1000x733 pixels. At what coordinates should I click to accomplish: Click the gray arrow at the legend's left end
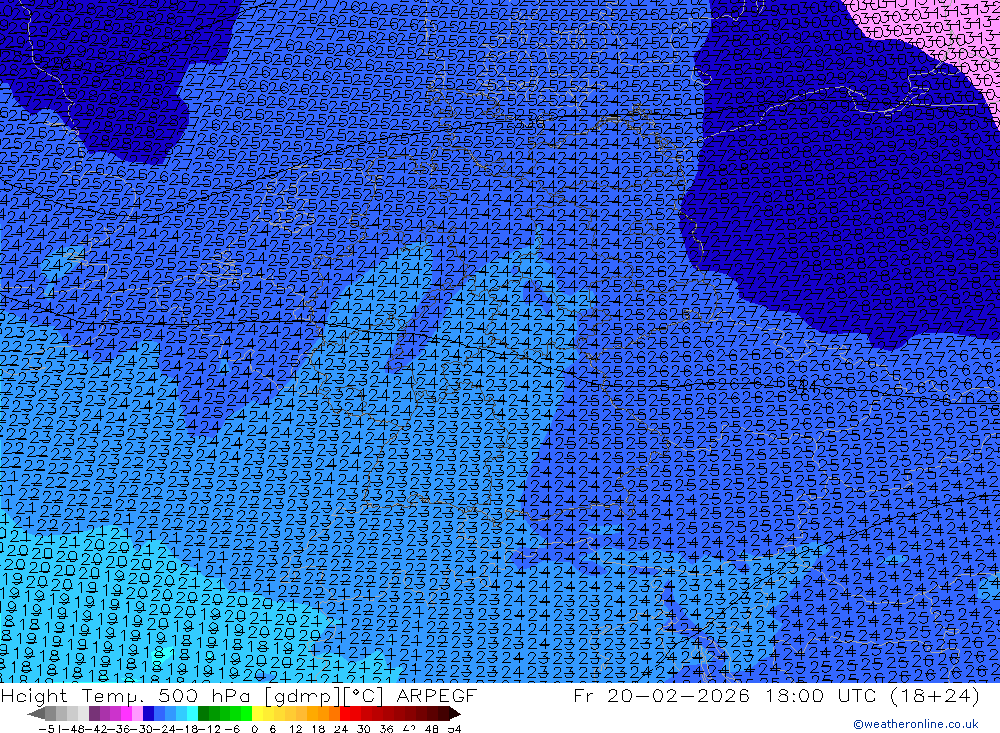point(36,713)
